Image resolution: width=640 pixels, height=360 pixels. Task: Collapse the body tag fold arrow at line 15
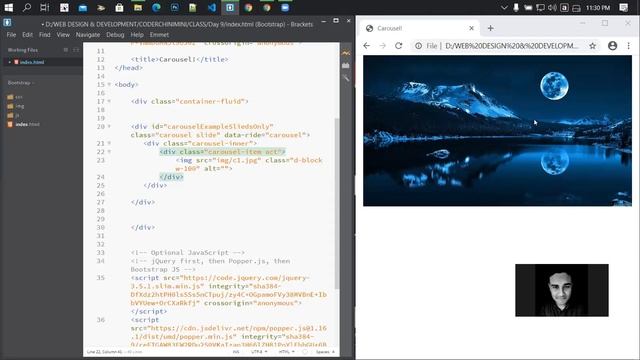[x=109, y=84]
